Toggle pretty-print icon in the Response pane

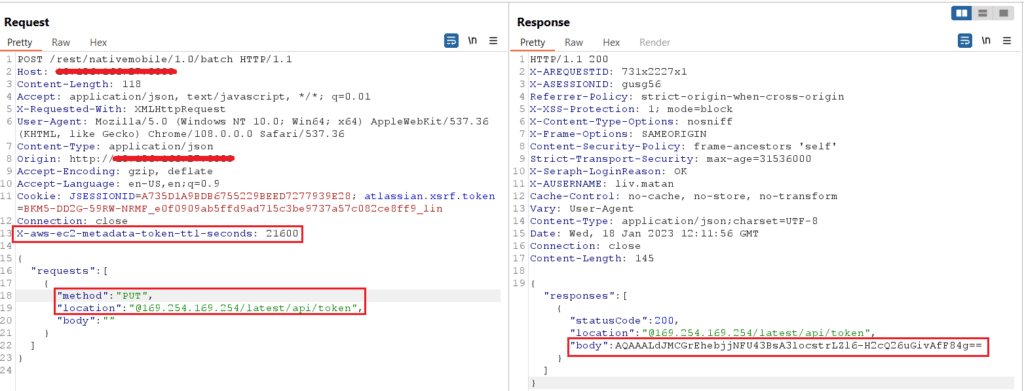pyautogui.click(x=965, y=41)
